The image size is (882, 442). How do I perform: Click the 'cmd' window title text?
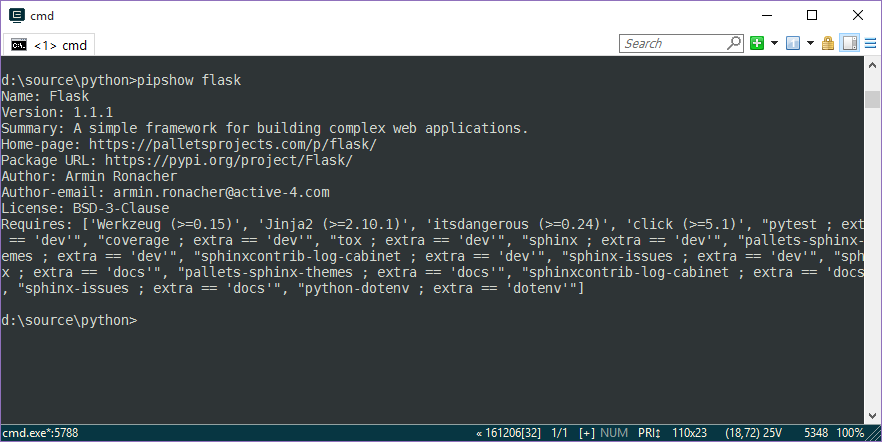(42, 16)
